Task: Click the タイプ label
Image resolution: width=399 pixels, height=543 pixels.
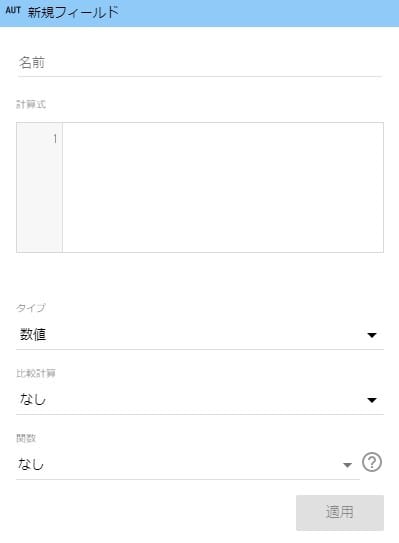Action: click(31, 308)
